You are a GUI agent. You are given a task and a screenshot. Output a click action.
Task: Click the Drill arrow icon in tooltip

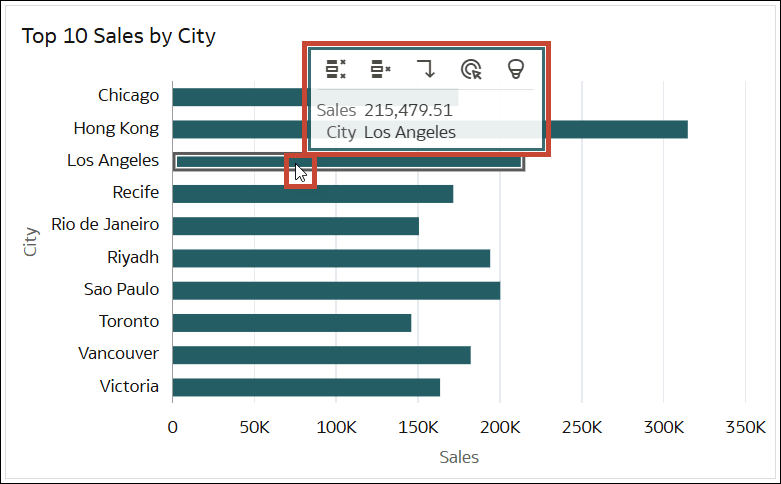(x=426, y=69)
